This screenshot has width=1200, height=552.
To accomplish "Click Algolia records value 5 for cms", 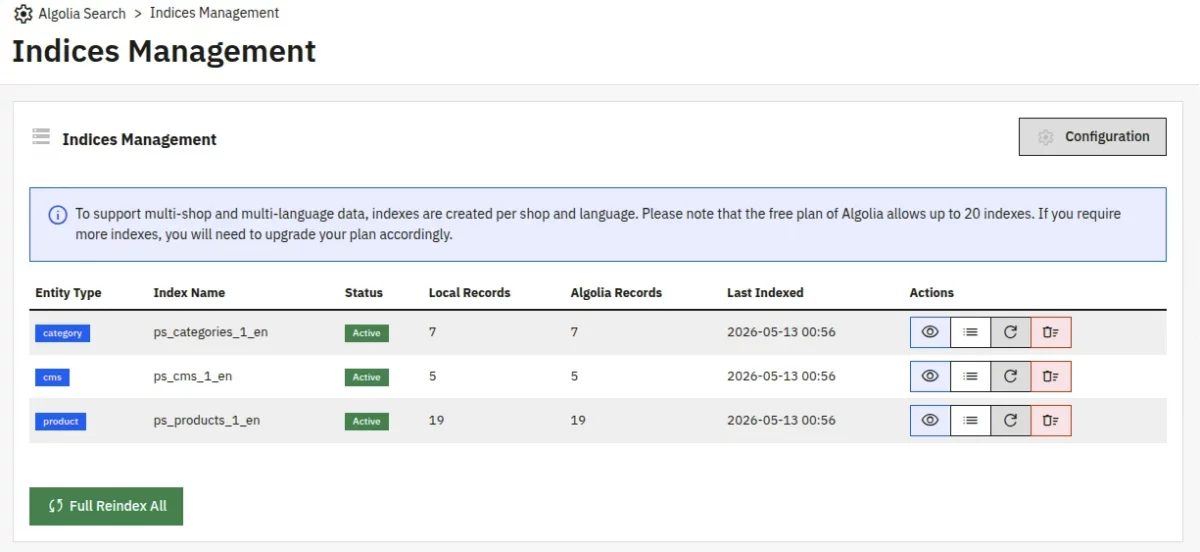I will pyautogui.click(x=575, y=376).
